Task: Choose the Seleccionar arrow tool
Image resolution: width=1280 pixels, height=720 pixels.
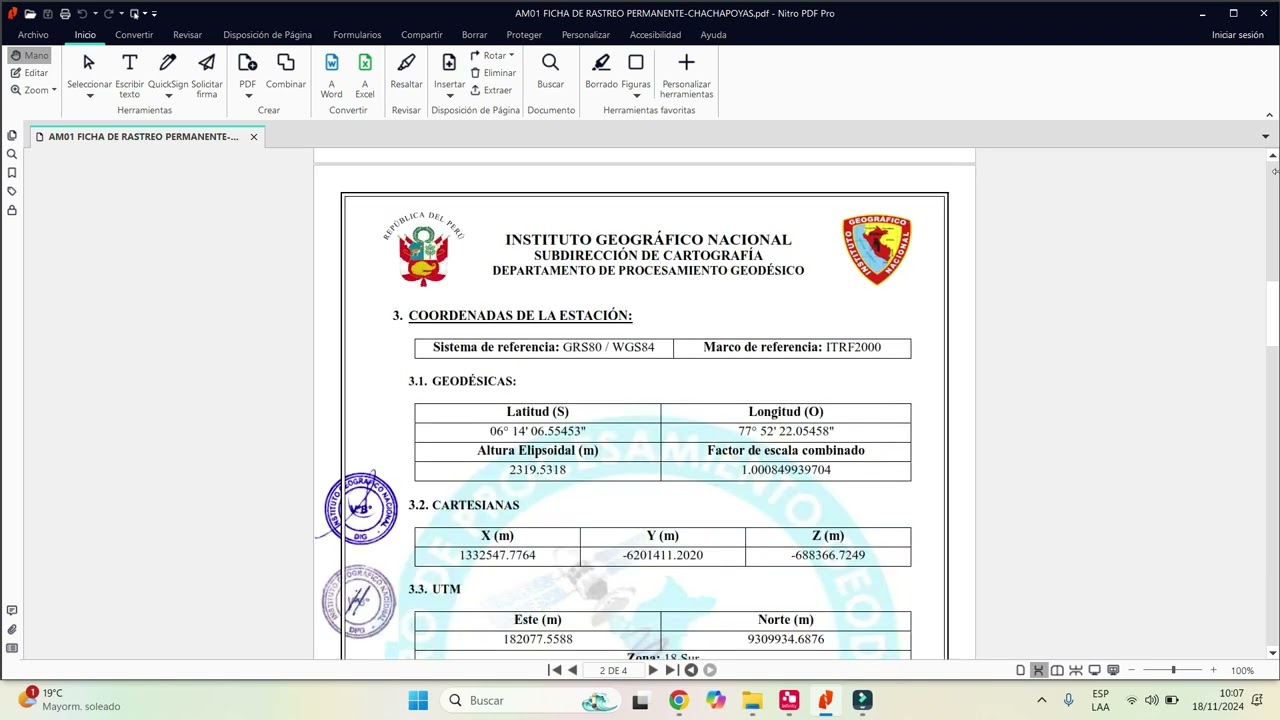Action: tap(89, 63)
